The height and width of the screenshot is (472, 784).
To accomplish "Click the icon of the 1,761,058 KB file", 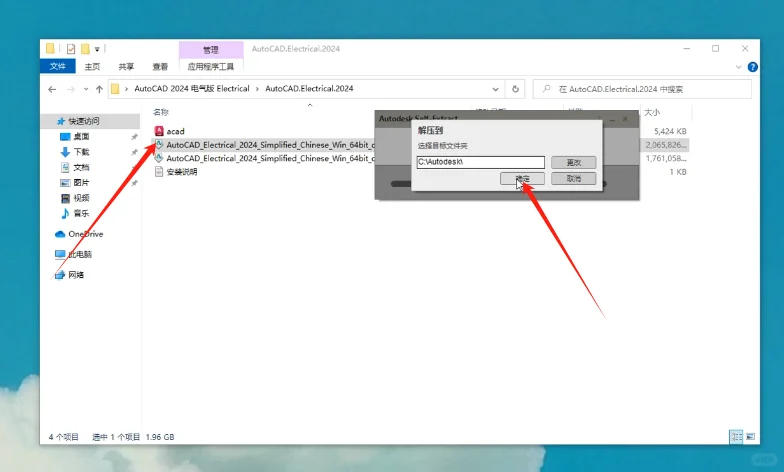I will tap(158, 158).
